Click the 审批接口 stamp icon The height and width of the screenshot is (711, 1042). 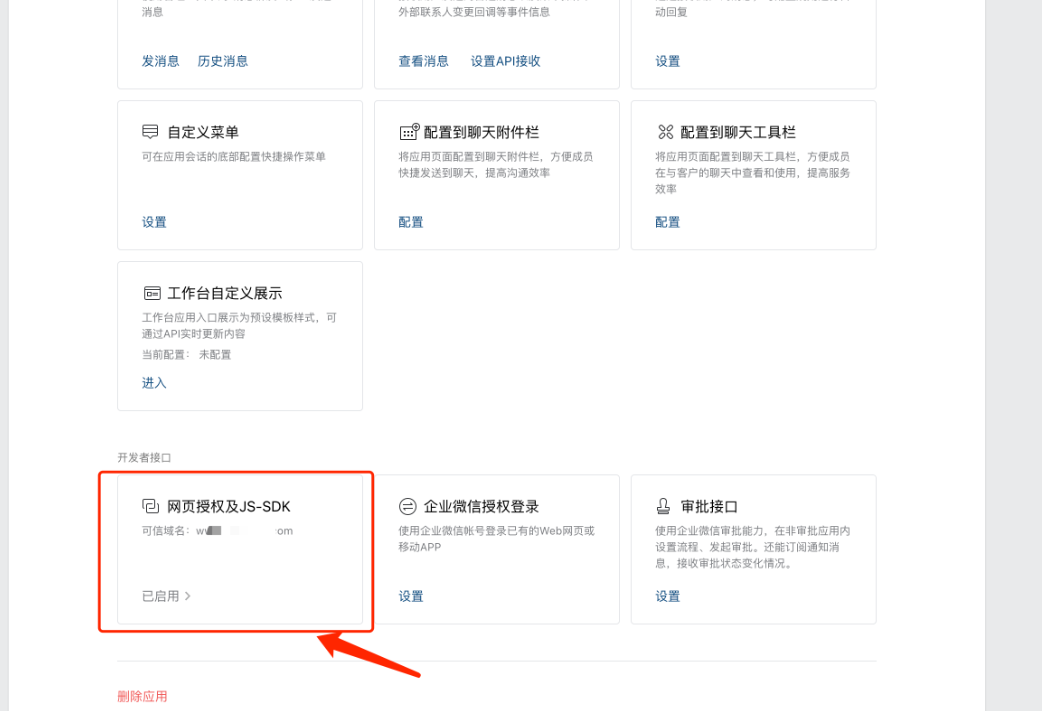tap(665, 506)
